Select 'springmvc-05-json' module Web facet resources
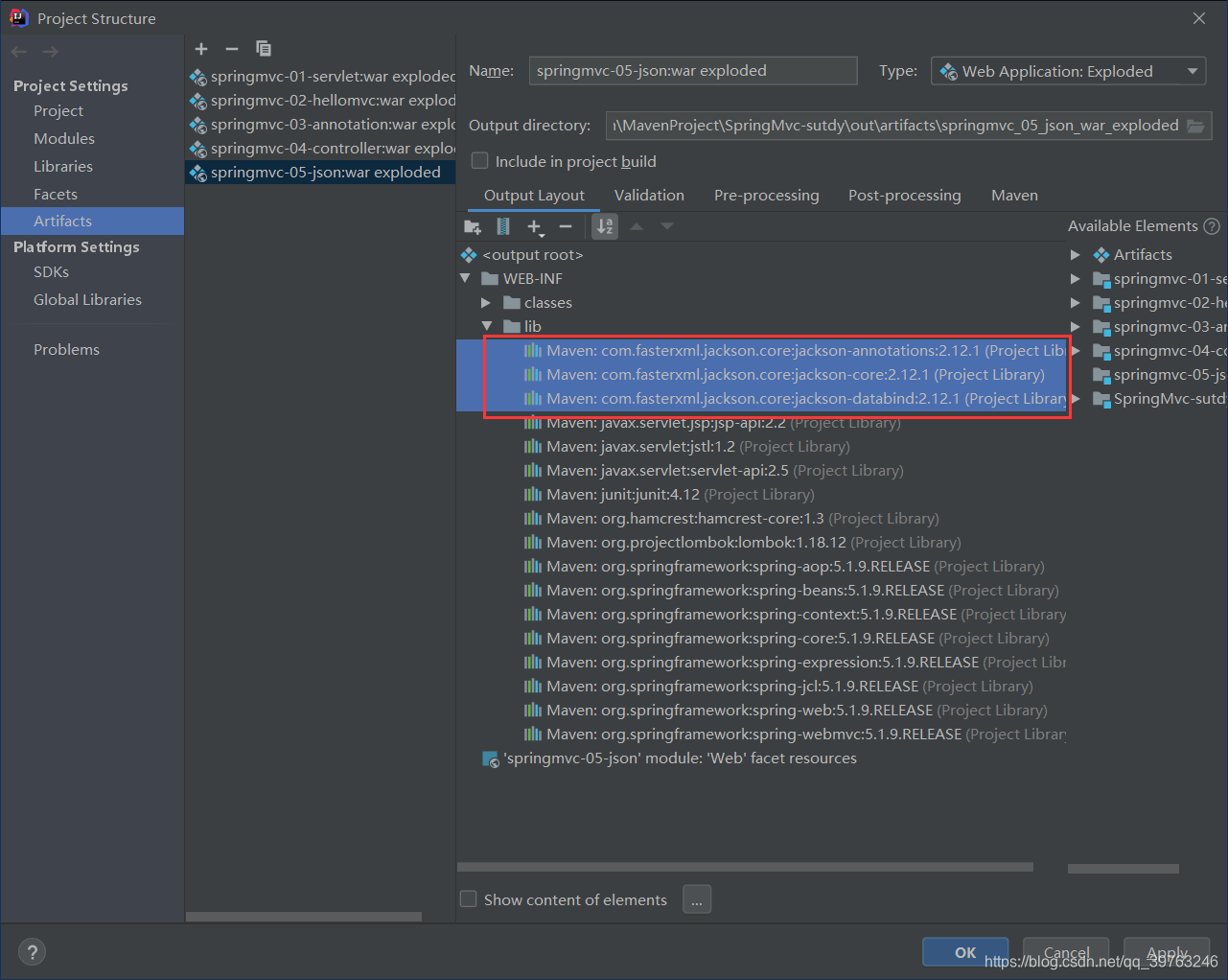 [x=669, y=758]
